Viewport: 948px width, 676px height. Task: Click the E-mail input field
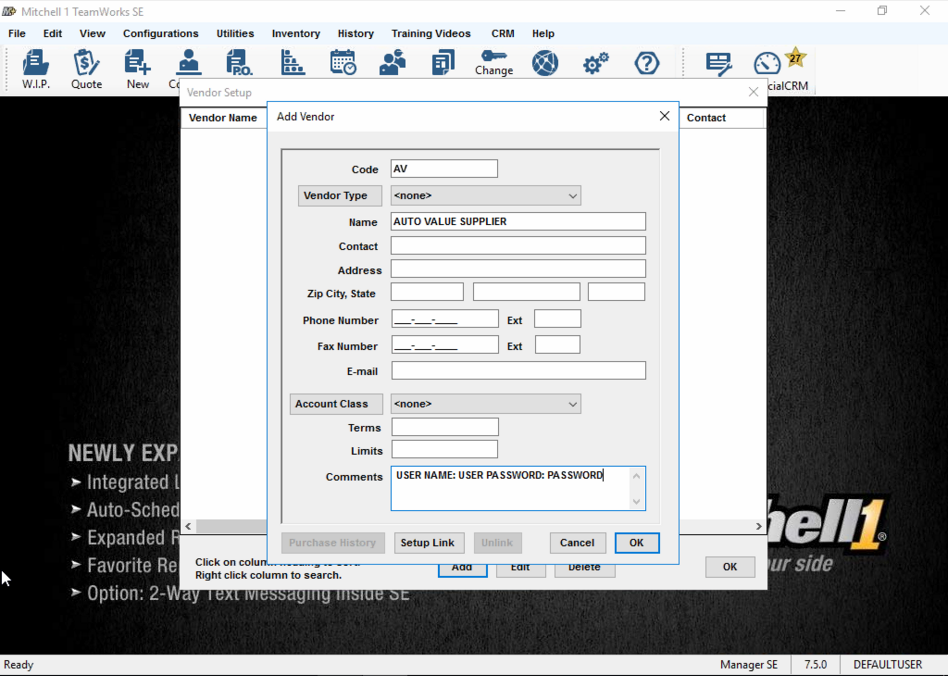click(x=518, y=371)
